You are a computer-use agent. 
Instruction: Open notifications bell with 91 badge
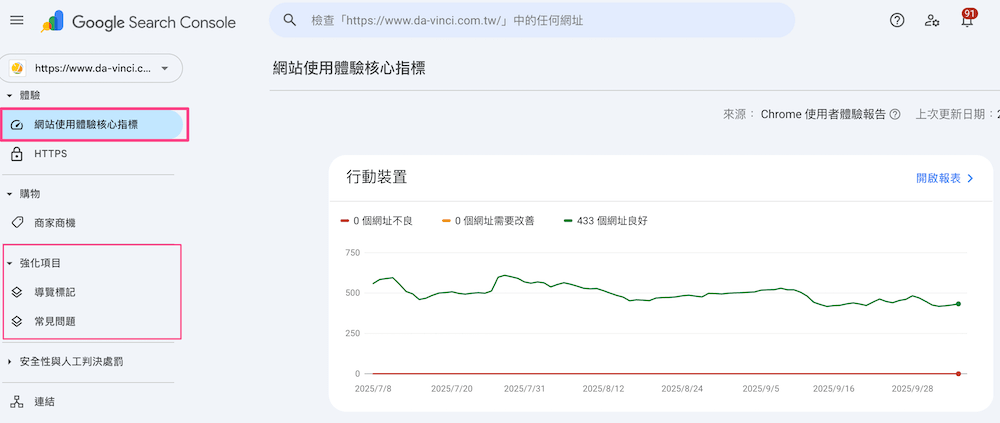pos(967,21)
